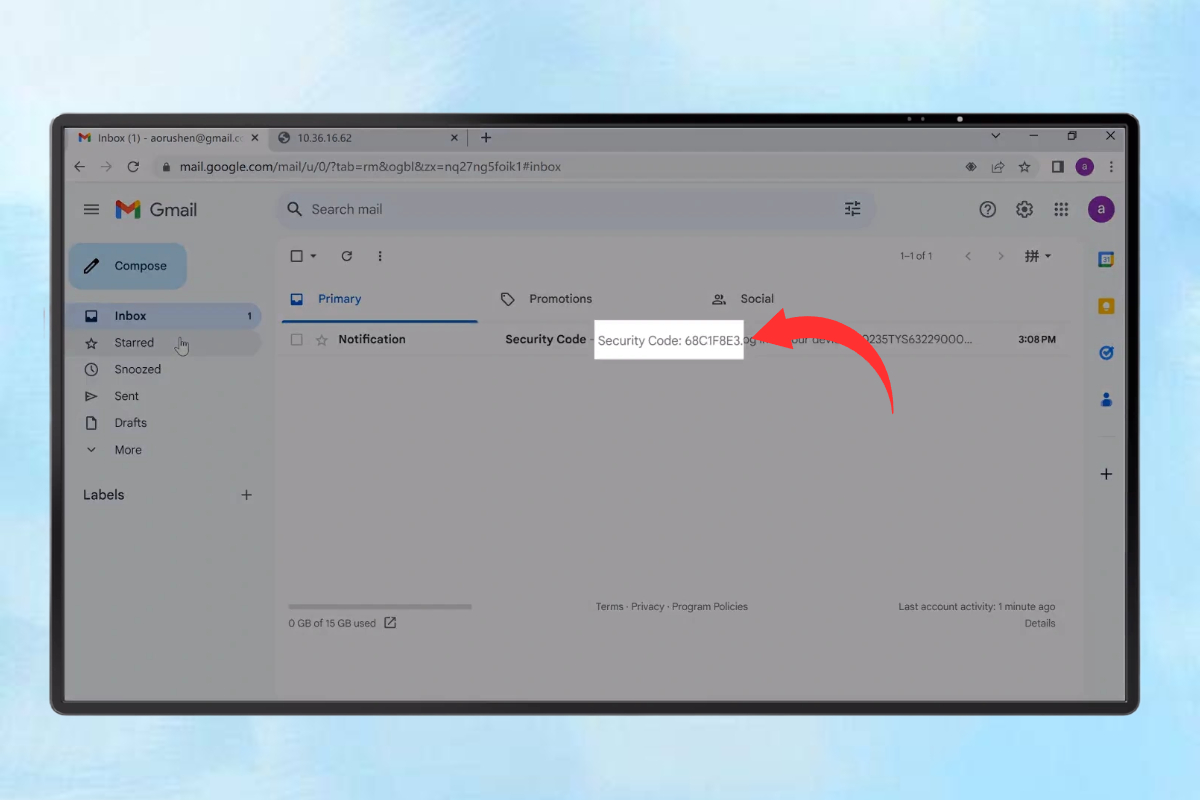Screen dimensions: 1200x800
Task: Click the browser forward arrow
Action: [107, 167]
